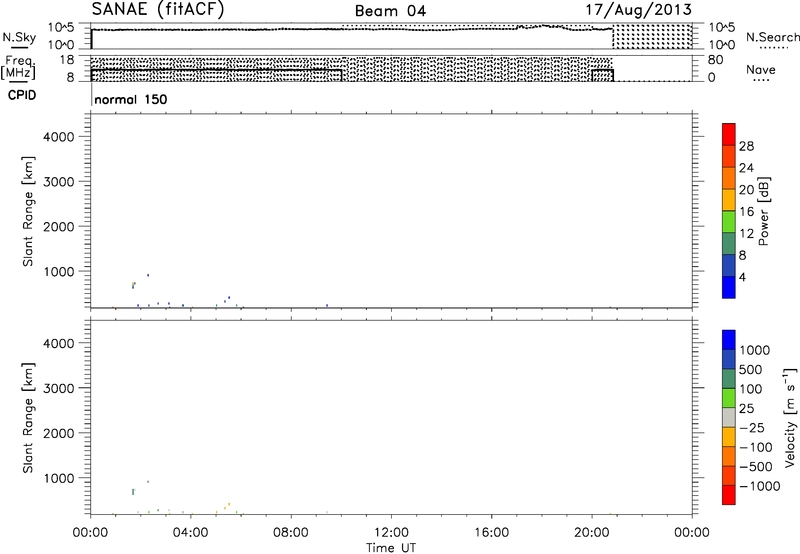Image resolution: width=800 pixels, height=554 pixels.
Task: Click the −1000 label on Velocity colorbar
Action: (x=759, y=486)
